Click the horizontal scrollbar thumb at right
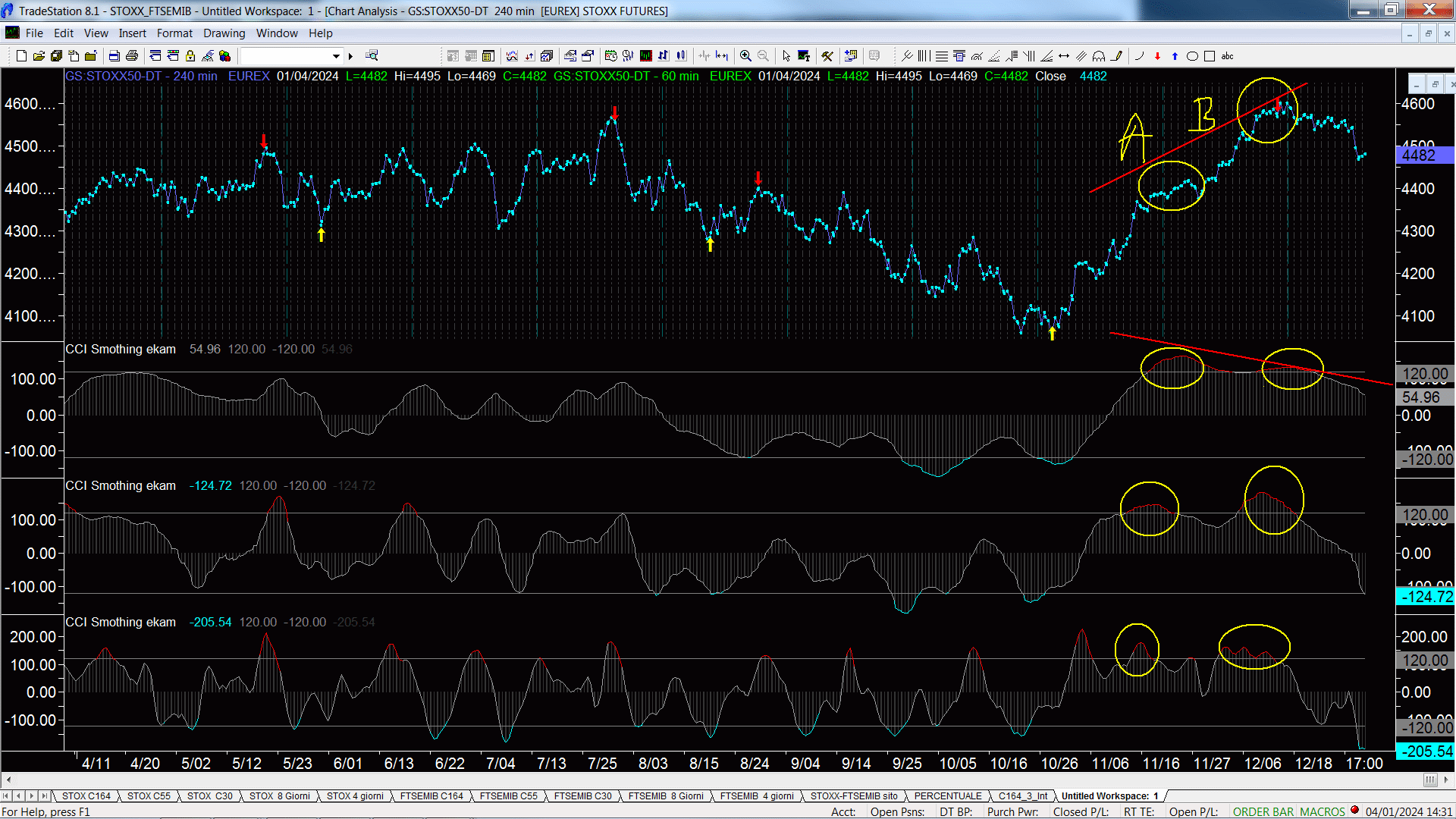Viewport: 1456px width, 819px height. 1430,780
